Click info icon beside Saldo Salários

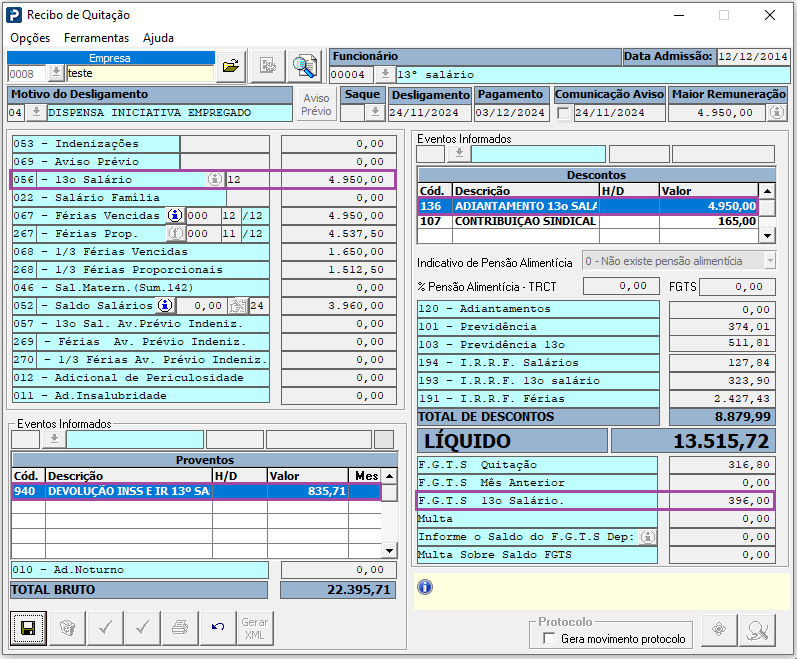coord(165,306)
